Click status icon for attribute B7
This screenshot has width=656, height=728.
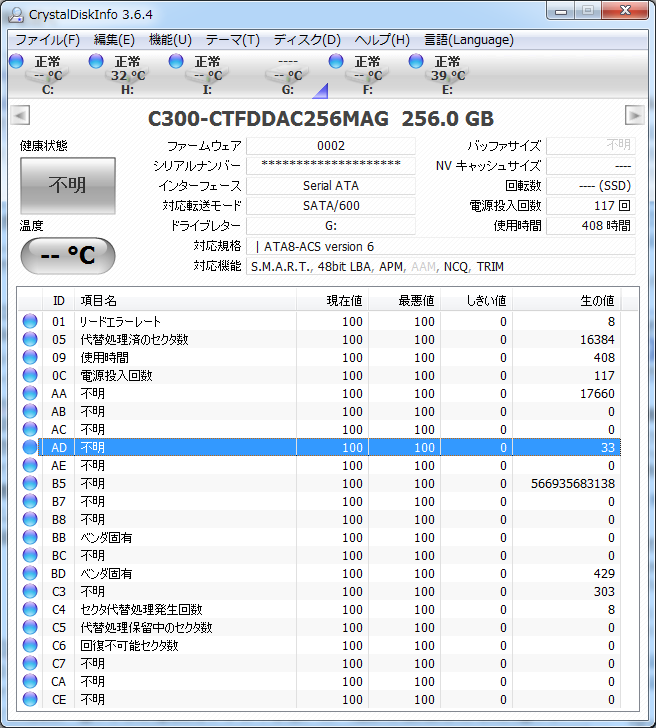coord(30,501)
